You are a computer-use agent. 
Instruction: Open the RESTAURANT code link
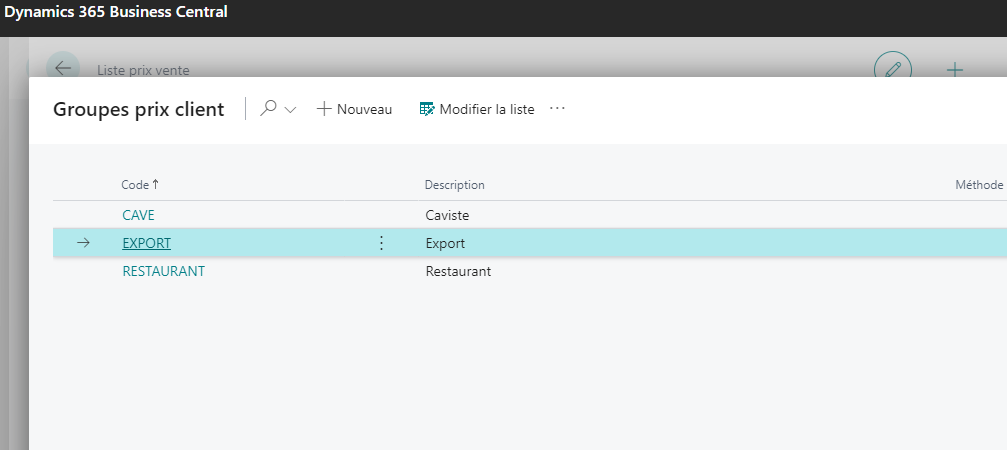click(163, 271)
